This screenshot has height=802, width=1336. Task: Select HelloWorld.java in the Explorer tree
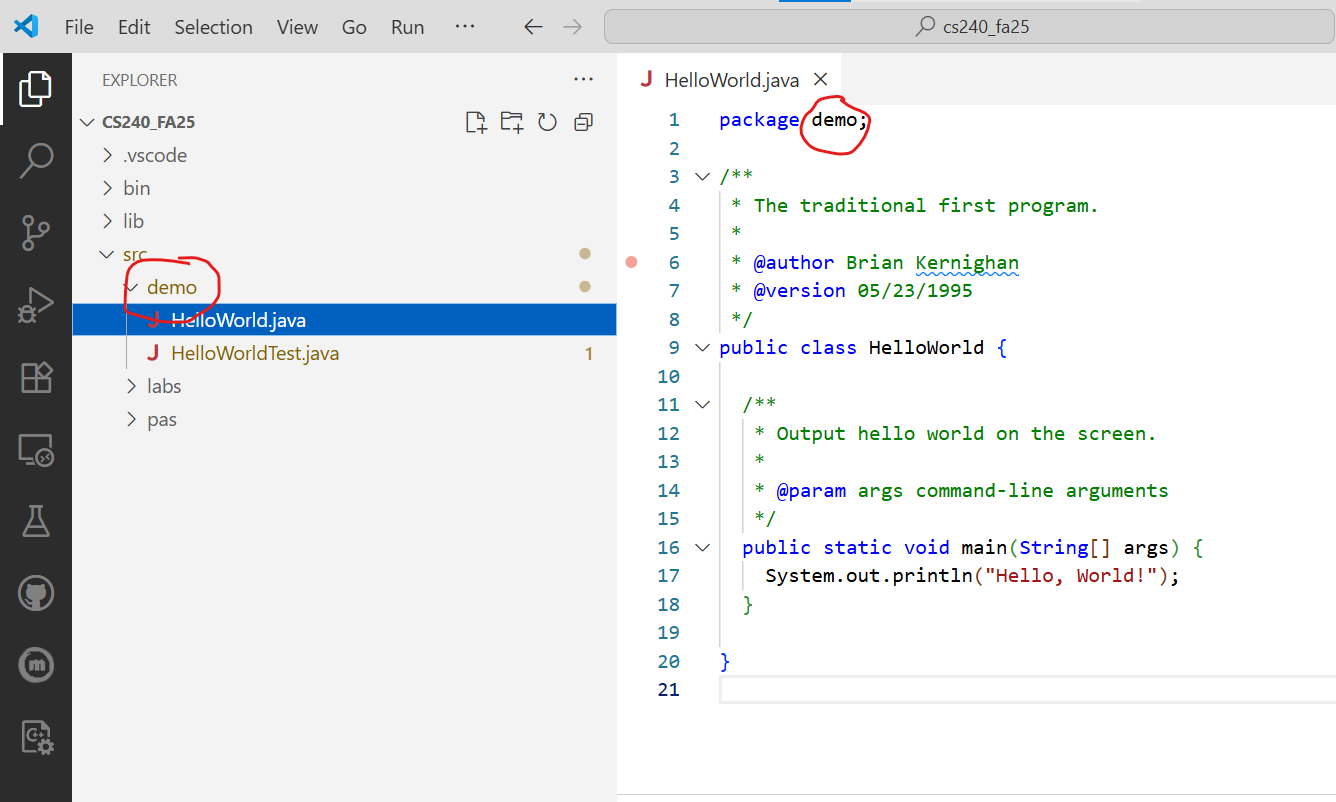coord(344,320)
